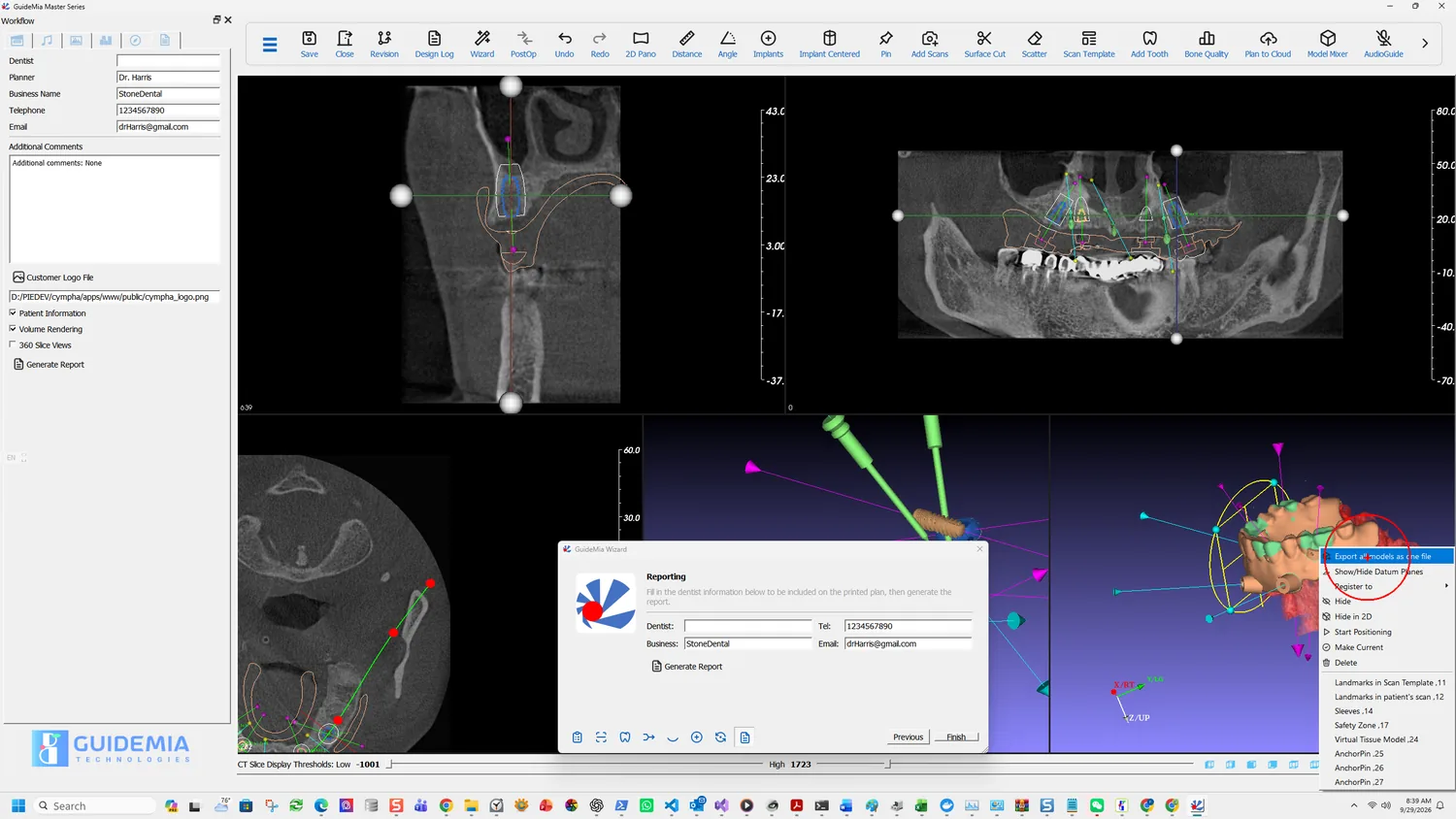The image size is (1456, 819).
Task: Adjust the CT threshold High slider
Action: point(887,765)
